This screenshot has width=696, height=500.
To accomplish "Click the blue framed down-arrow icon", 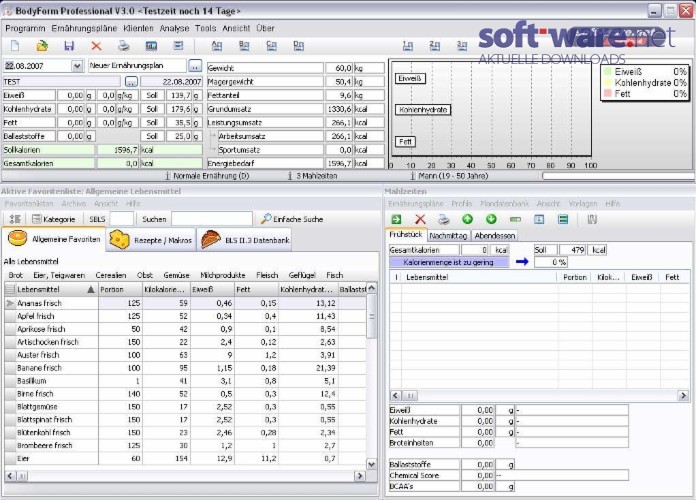I will tap(539, 219).
